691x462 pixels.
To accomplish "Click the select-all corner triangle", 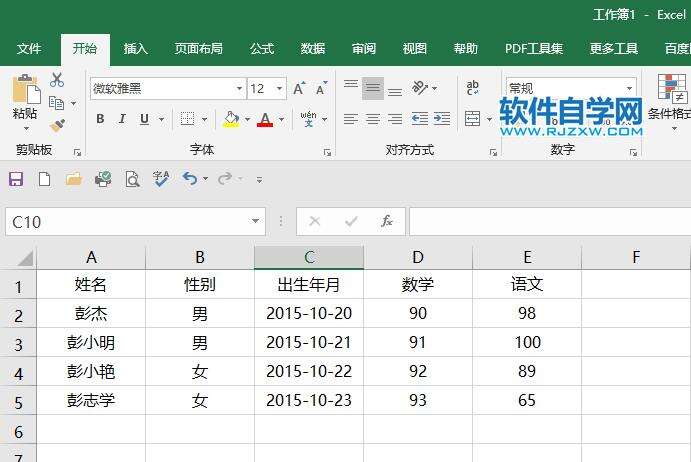I will point(26,258).
